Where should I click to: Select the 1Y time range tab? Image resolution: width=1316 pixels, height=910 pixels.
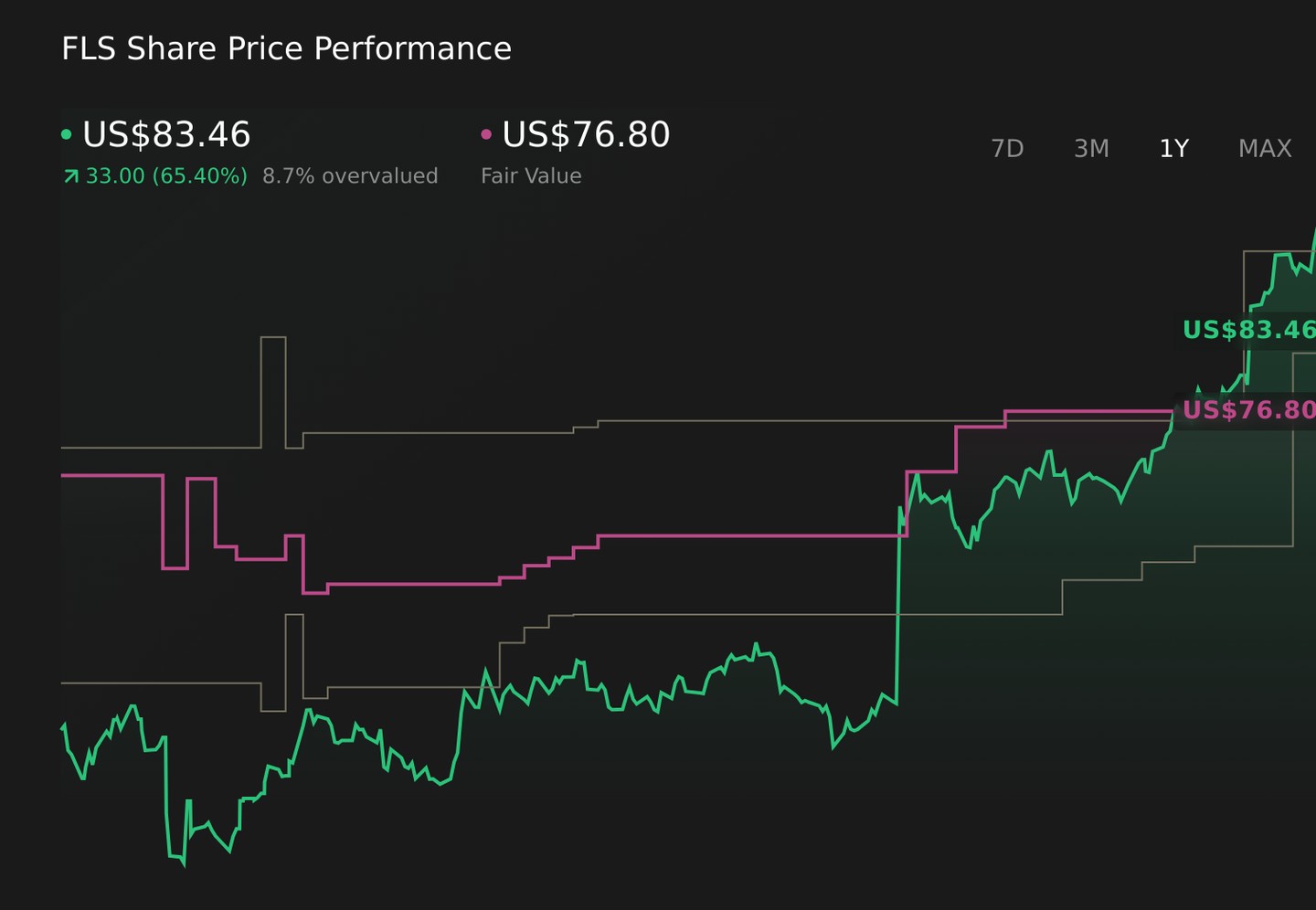click(1173, 148)
